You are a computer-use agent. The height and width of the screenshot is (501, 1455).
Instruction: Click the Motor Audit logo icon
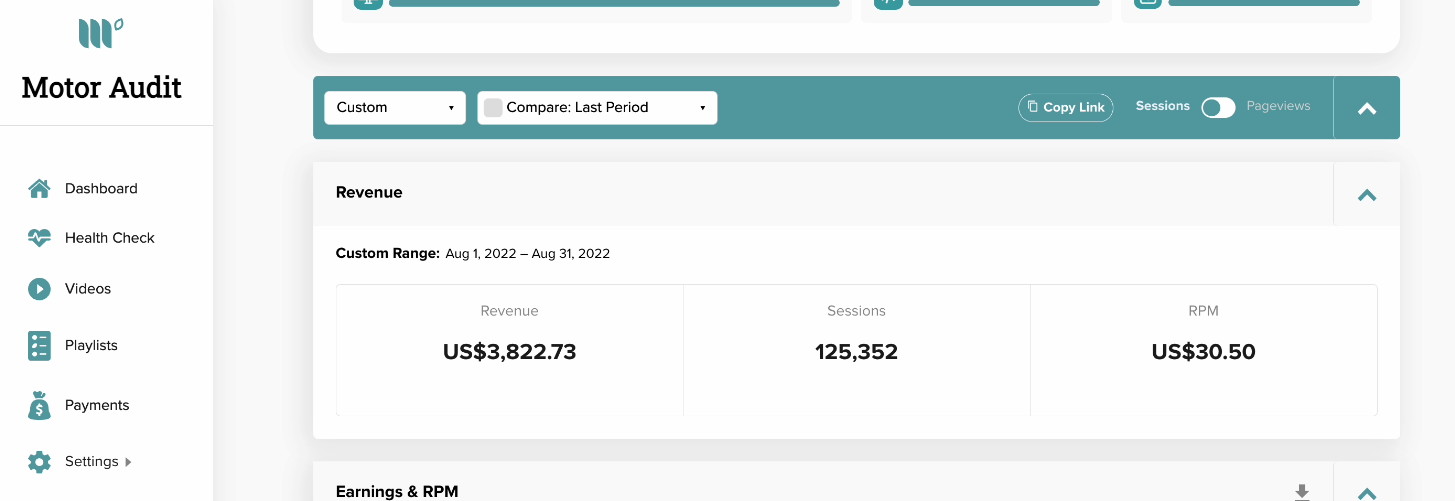(x=101, y=33)
